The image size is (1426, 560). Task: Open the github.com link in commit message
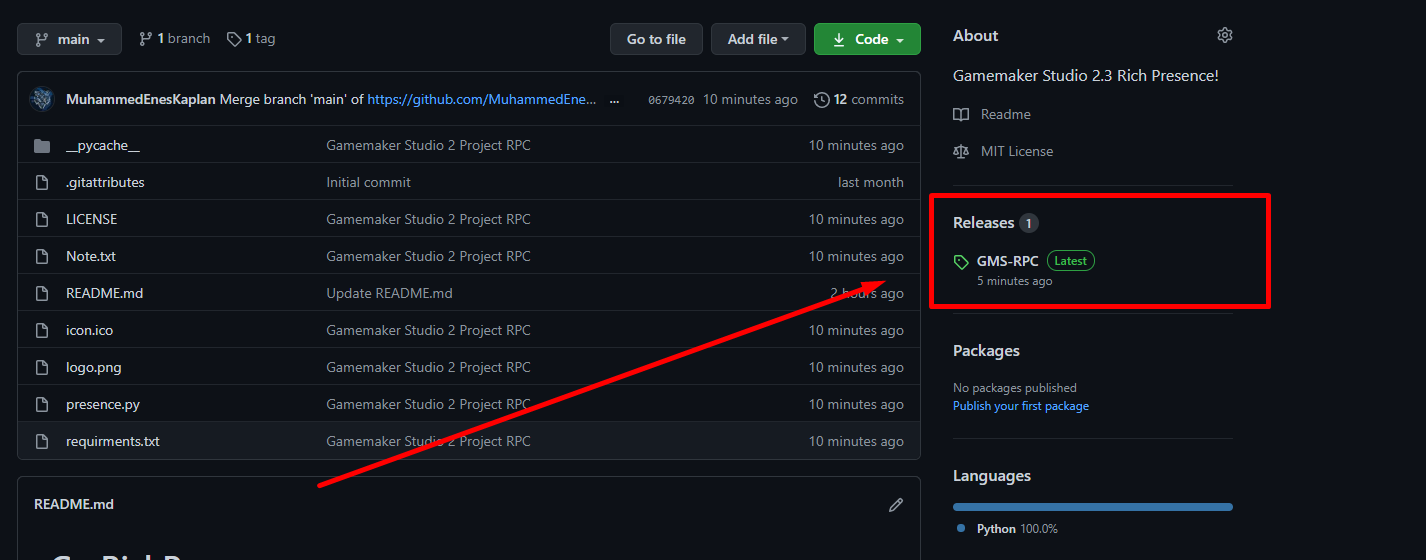[482, 99]
